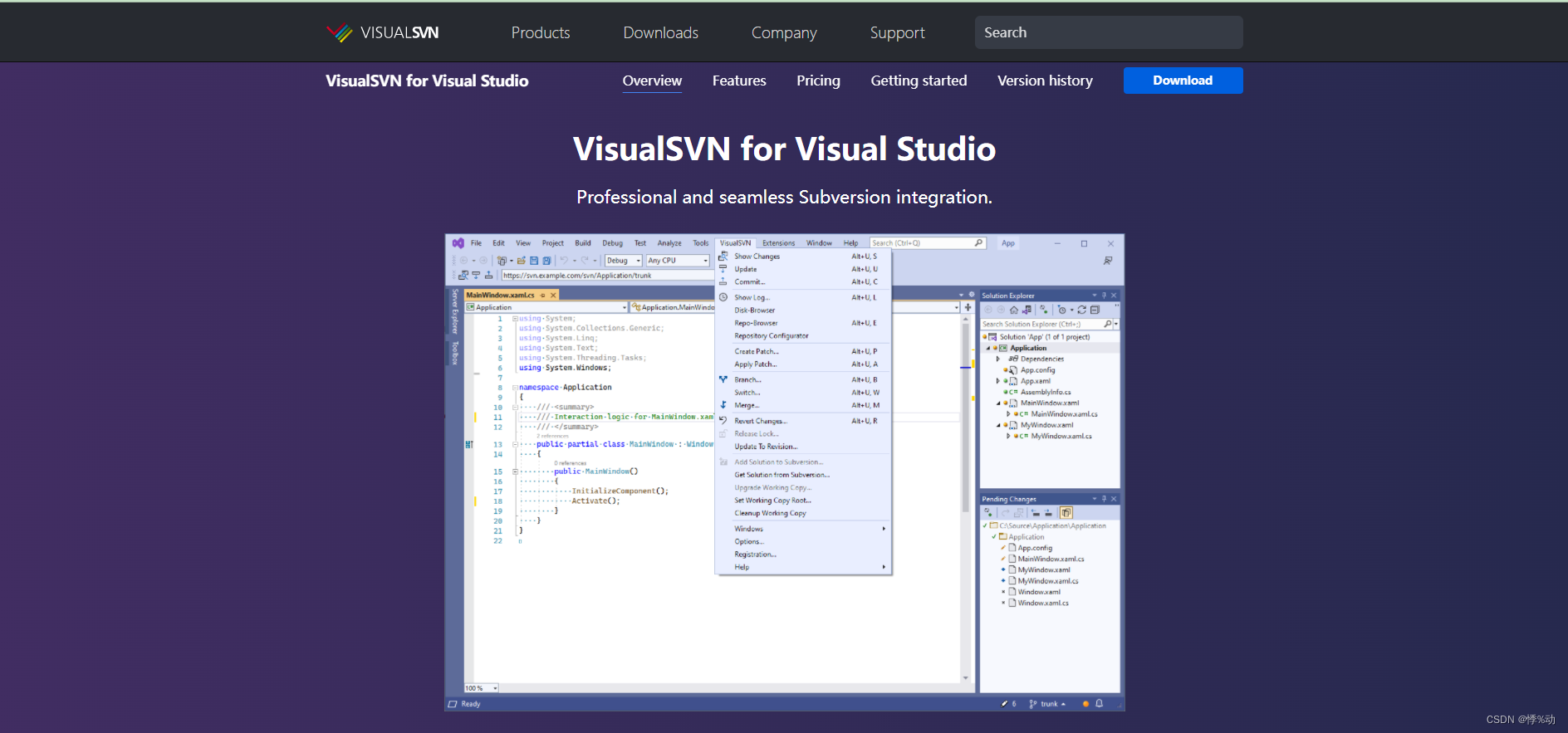
Task: Open the Server Explorer side tab
Action: coord(455,310)
